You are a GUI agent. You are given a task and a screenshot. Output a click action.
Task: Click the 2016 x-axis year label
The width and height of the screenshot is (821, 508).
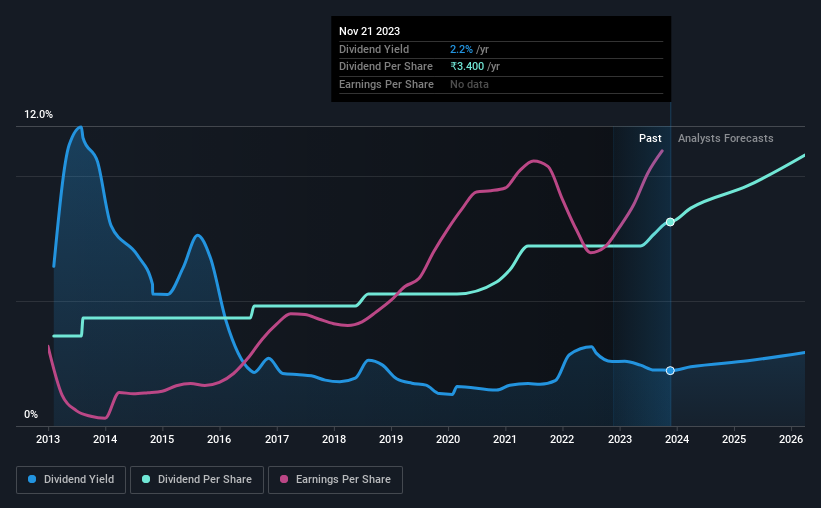219,439
